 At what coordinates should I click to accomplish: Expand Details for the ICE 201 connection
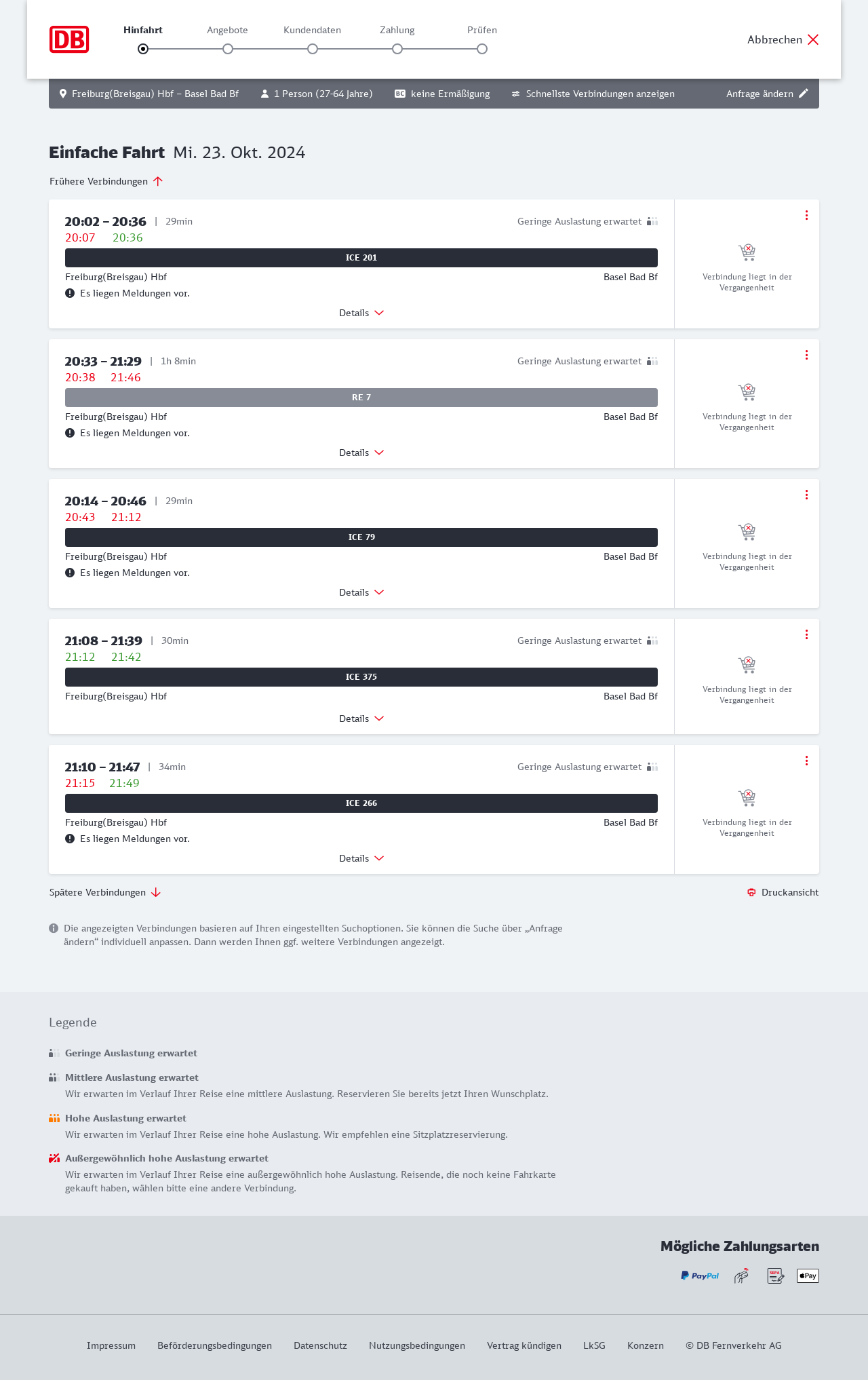[361, 313]
